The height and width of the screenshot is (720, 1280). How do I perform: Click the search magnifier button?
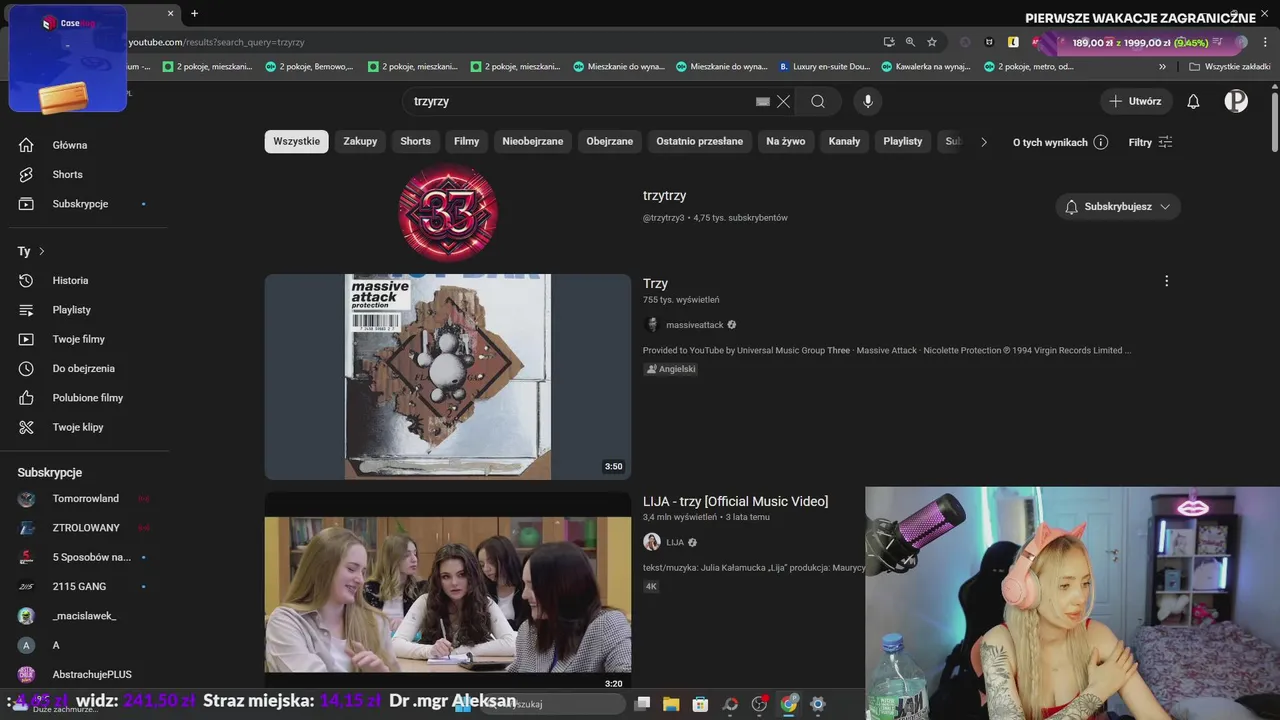tap(818, 101)
